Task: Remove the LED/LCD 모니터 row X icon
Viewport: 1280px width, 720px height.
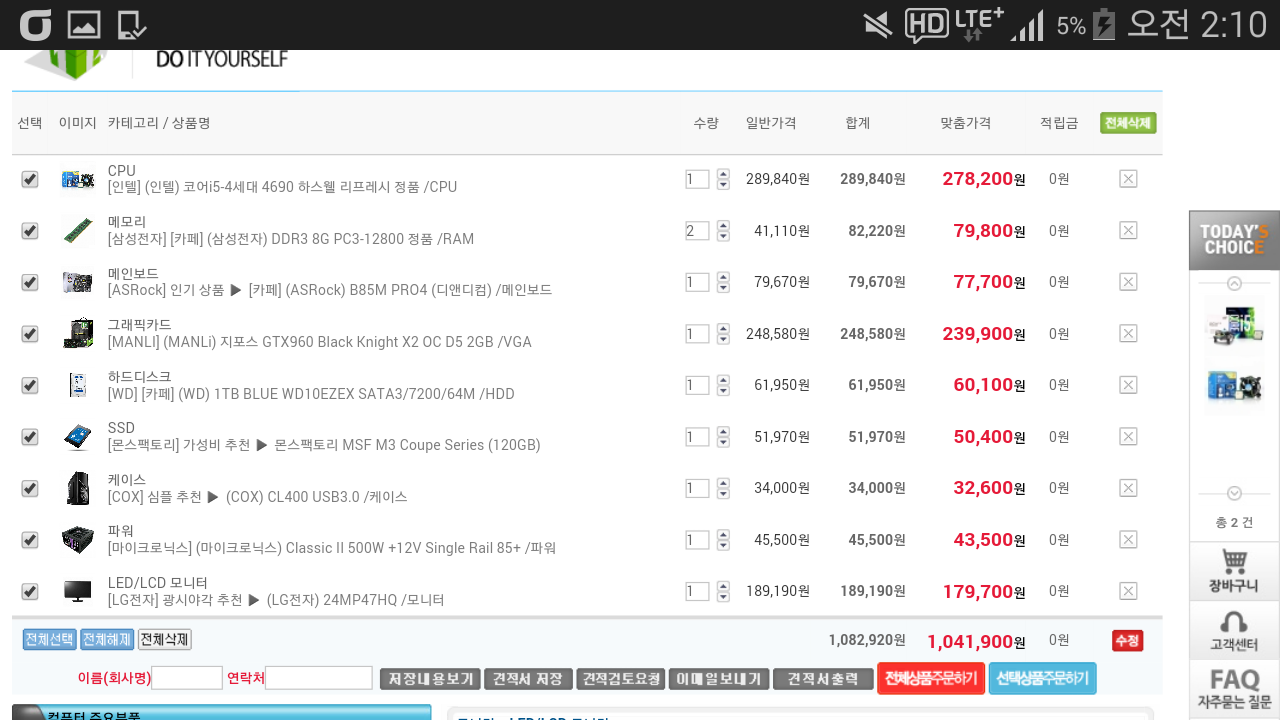Action: click(x=1128, y=591)
